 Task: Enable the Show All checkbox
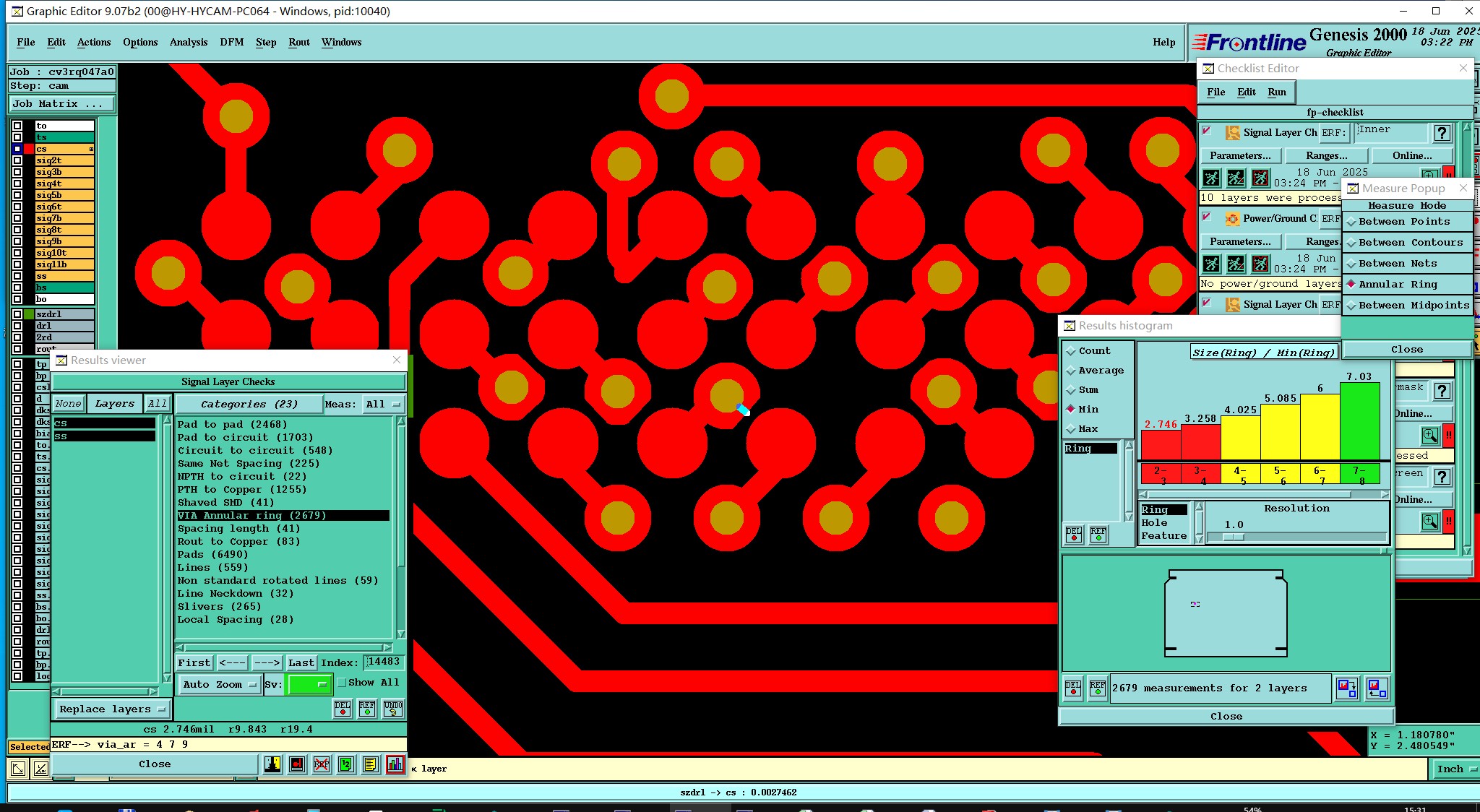[x=343, y=683]
